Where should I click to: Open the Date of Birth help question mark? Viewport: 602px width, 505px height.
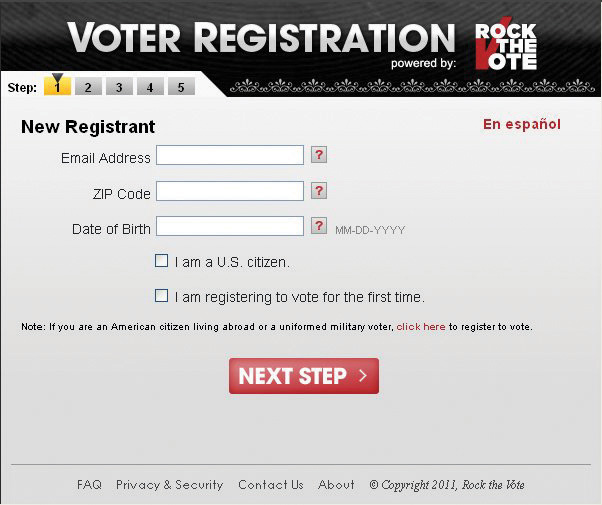pyautogui.click(x=319, y=225)
